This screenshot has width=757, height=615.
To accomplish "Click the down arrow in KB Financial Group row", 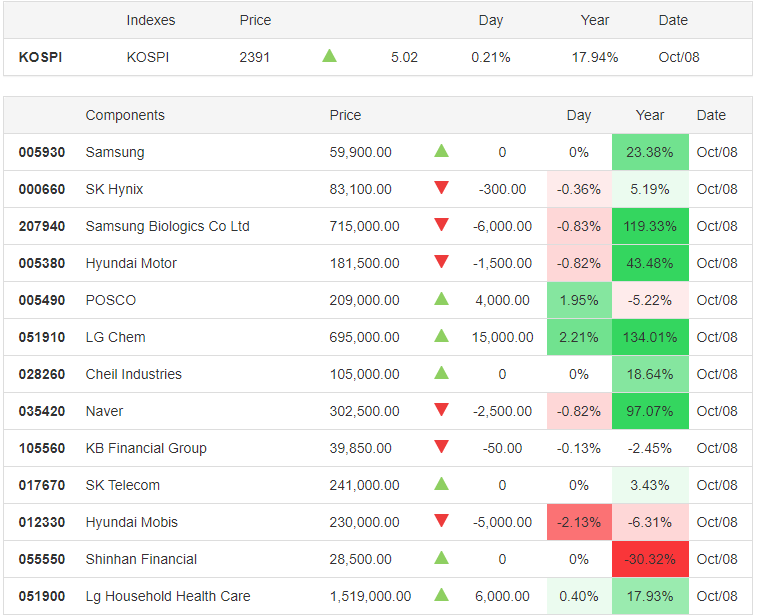I will tap(441, 447).
